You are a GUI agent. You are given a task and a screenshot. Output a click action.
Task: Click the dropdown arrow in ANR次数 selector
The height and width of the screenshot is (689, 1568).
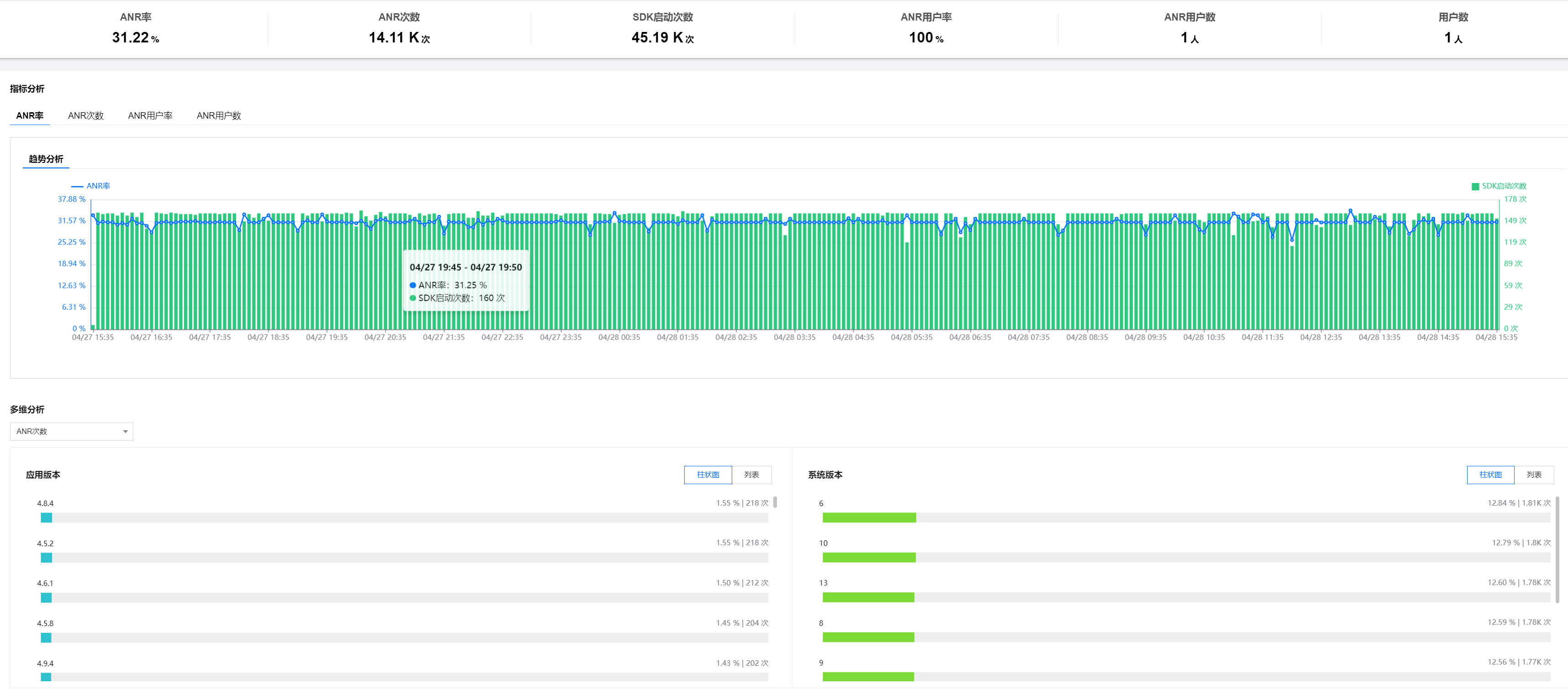point(126,432)
